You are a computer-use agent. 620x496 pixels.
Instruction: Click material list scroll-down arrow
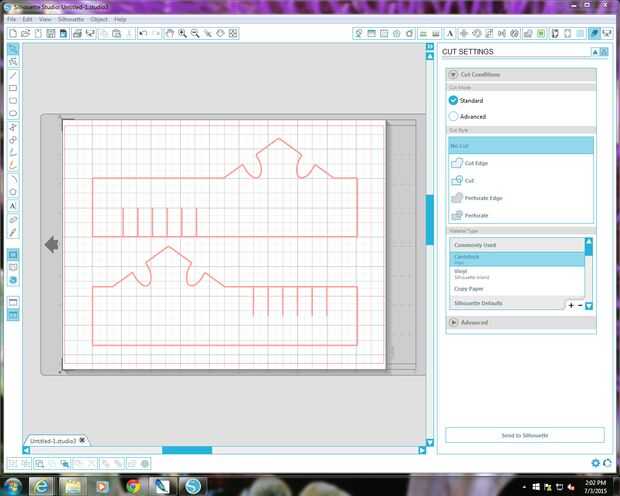coord(589,306)
